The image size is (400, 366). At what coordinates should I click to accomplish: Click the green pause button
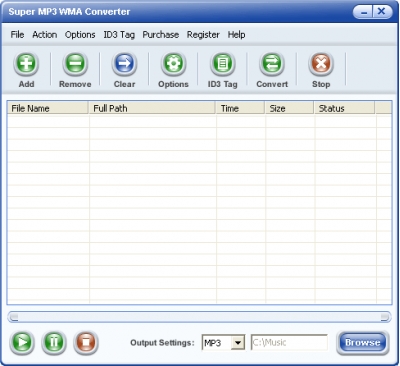[x=54, y=342]
